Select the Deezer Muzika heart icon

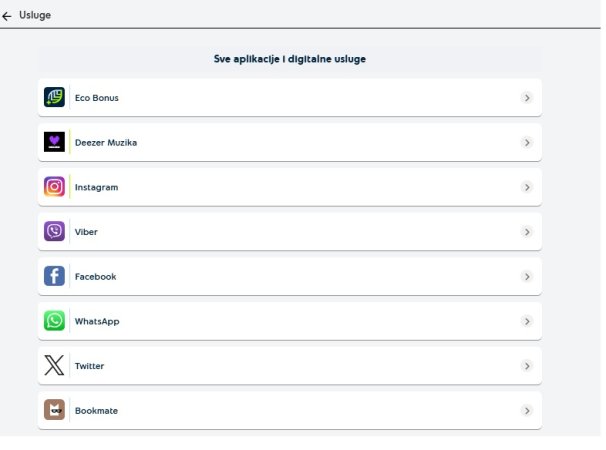[x=54, y=142]
